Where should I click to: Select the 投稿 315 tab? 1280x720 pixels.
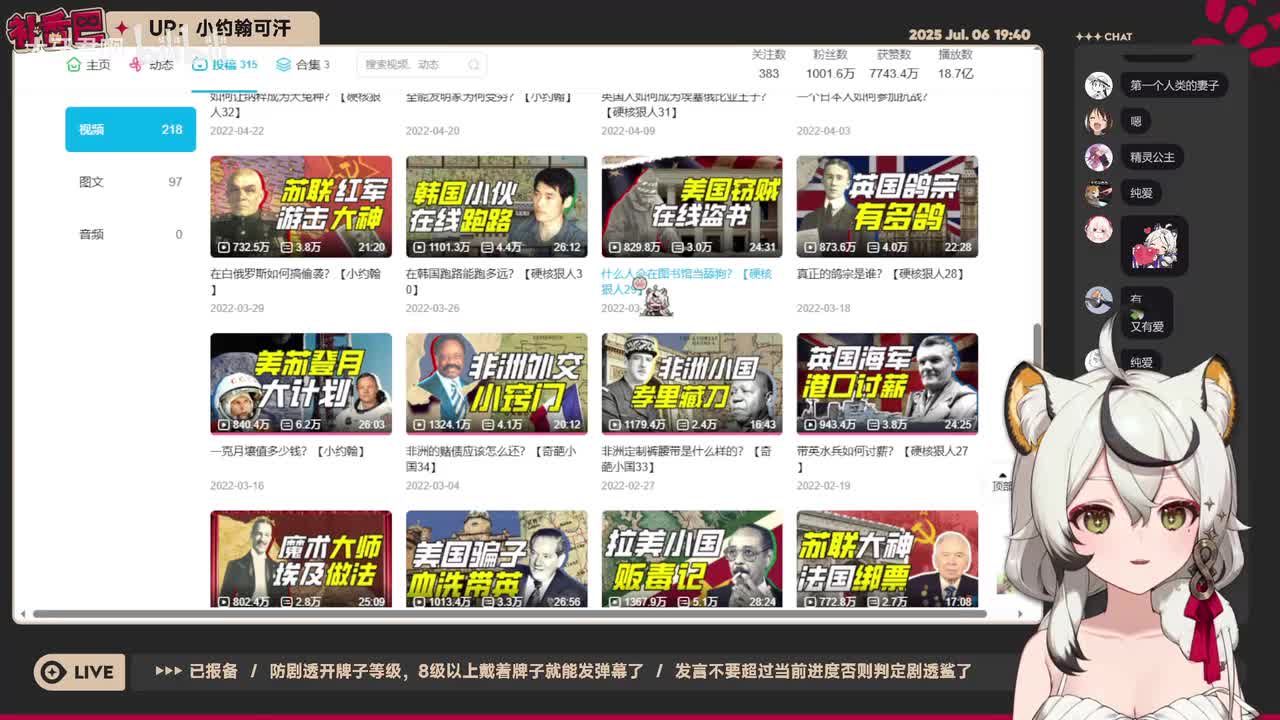coord(225,64)
